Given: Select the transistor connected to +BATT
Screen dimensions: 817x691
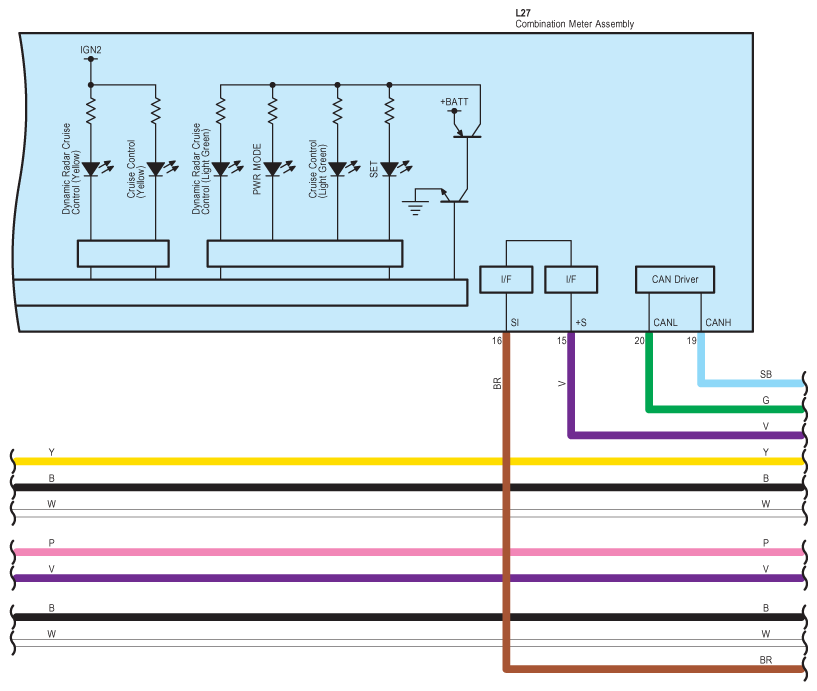Looking at the screenshot, I should click(x=468, y=130).
